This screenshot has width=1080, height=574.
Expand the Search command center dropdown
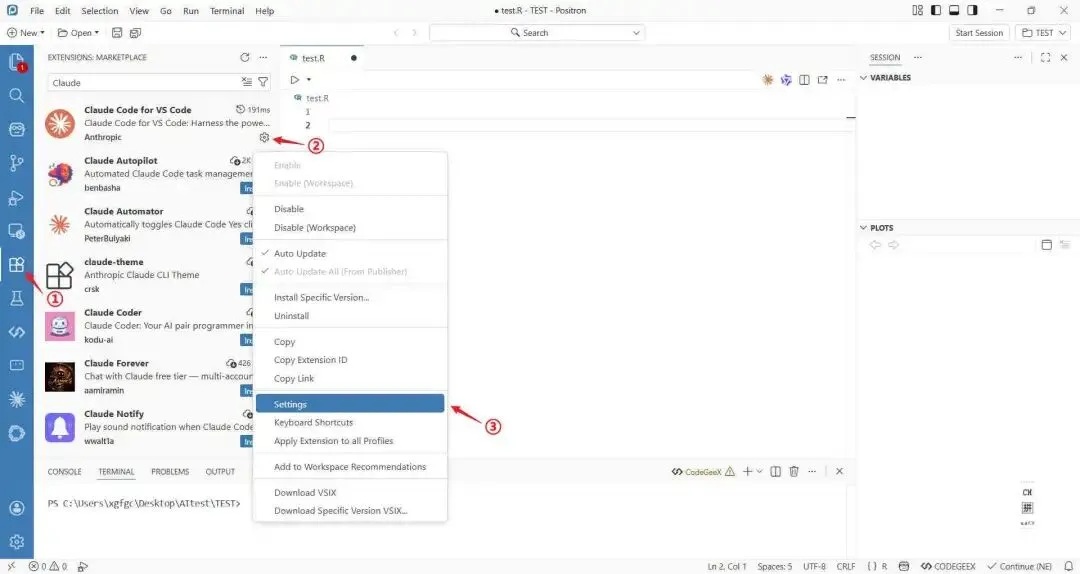pyautogui.click(x=636, y=32)
